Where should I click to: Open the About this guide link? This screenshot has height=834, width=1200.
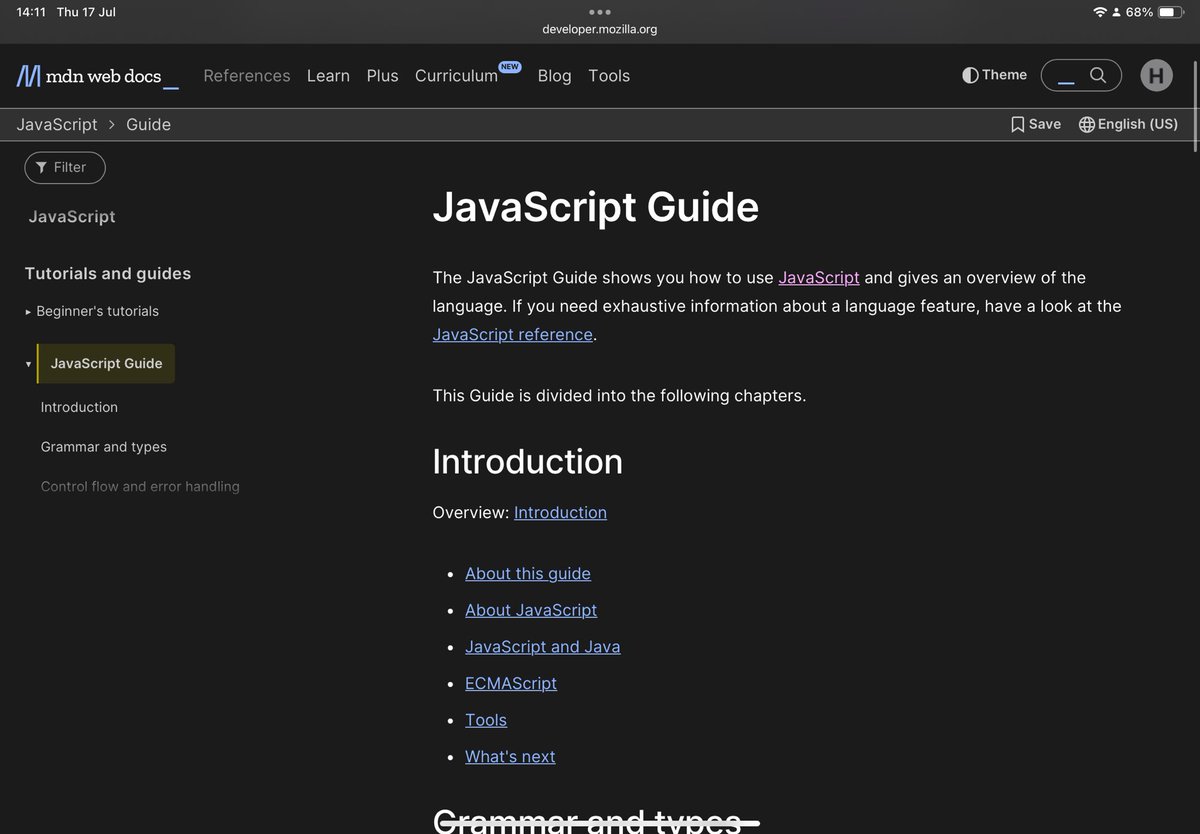point(528,574)
